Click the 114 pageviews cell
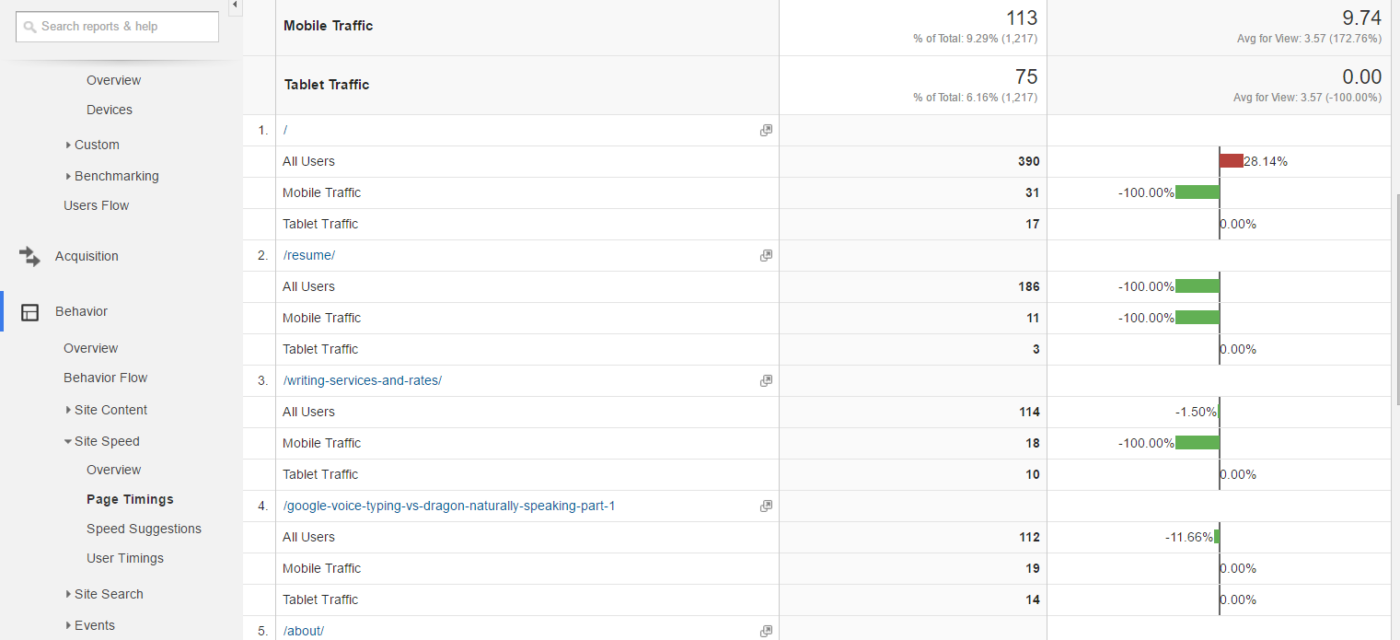The width and height of the screenshot is (1400, 640). (x=1028, y=411)
